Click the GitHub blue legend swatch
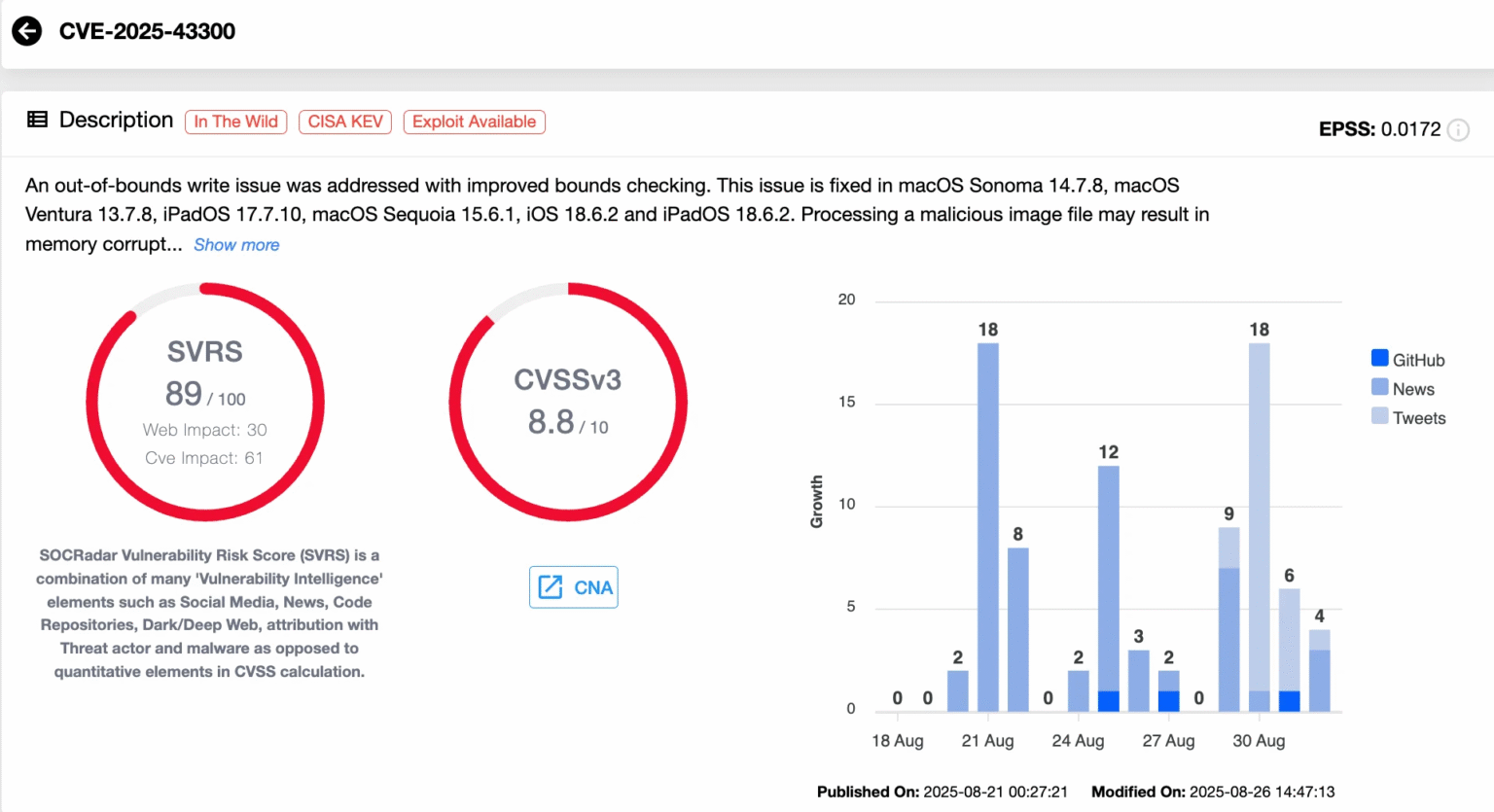Image resolution: width=1494 pixels, height=812 pixels. coord(1380,358)
